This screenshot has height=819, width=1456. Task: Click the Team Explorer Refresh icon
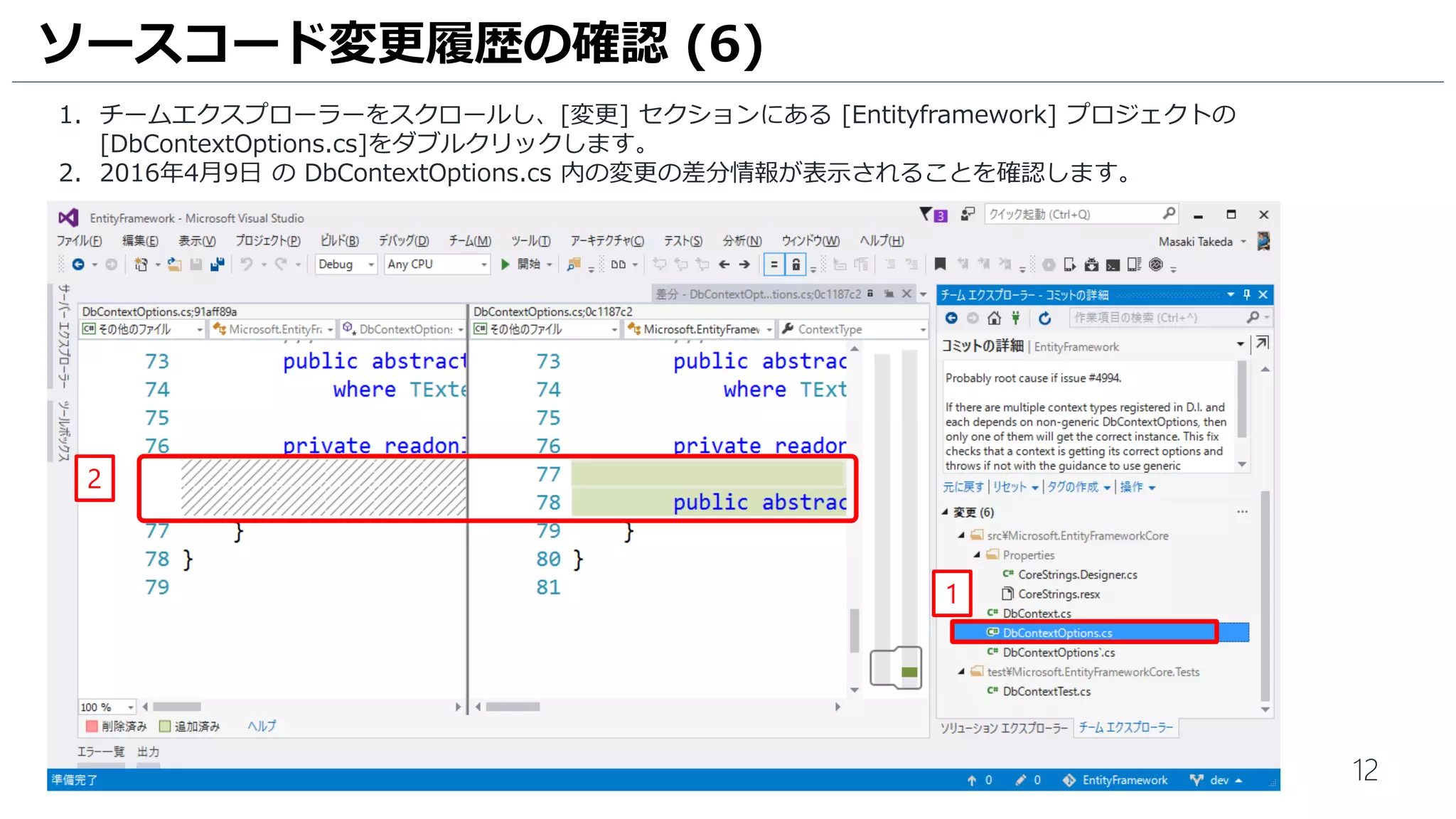[1044, 318]
